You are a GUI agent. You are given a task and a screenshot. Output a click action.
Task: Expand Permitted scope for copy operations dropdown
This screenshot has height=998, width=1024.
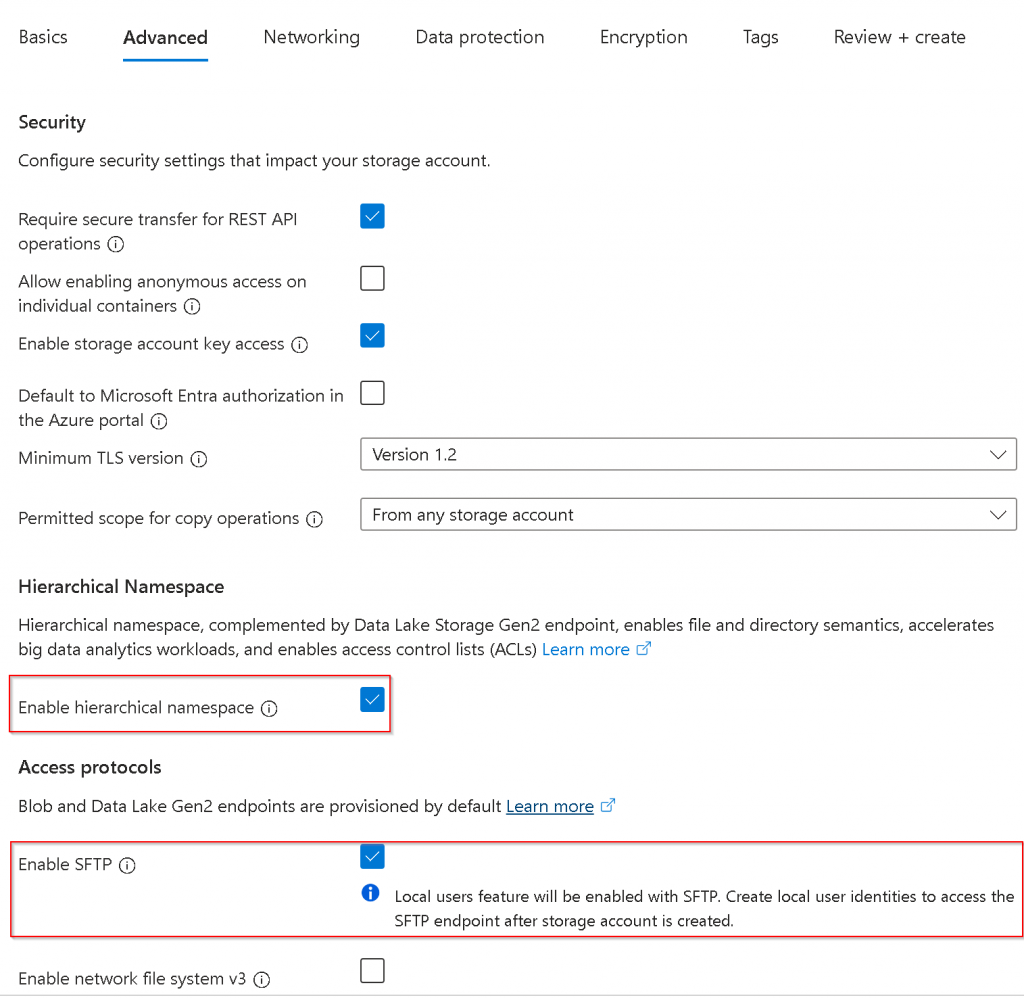(x=687, y=515)
